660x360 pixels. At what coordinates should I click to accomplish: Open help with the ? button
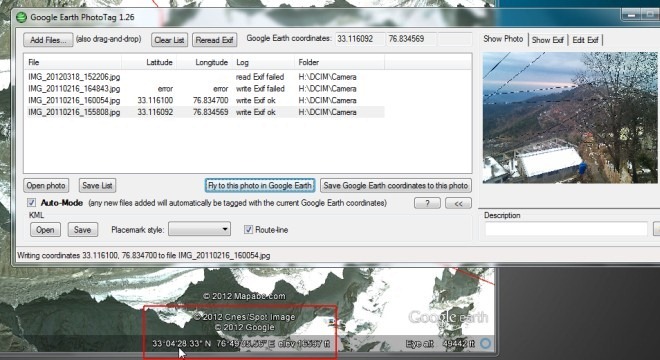(427, 203)
